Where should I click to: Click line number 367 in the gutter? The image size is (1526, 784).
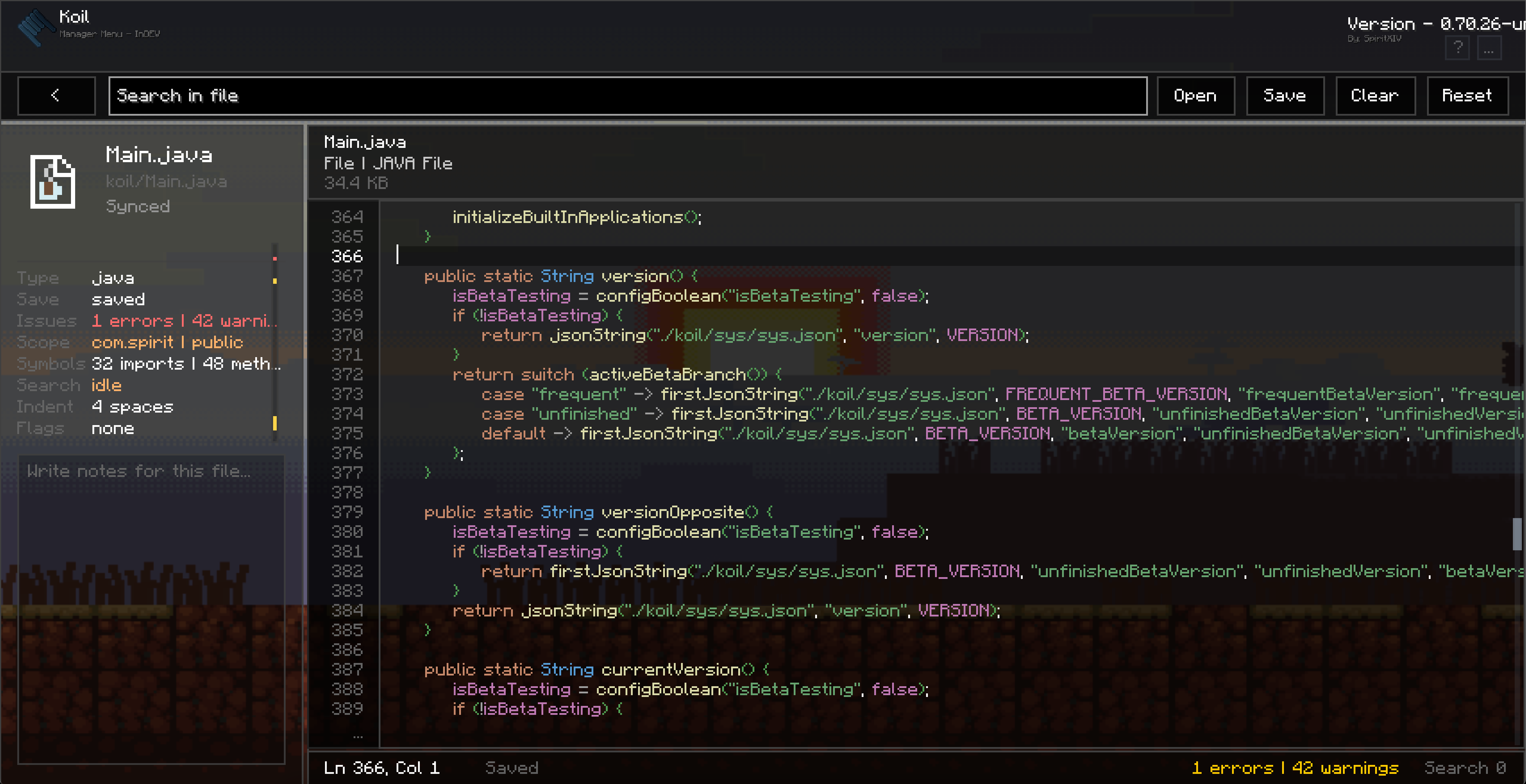[347, 276]
